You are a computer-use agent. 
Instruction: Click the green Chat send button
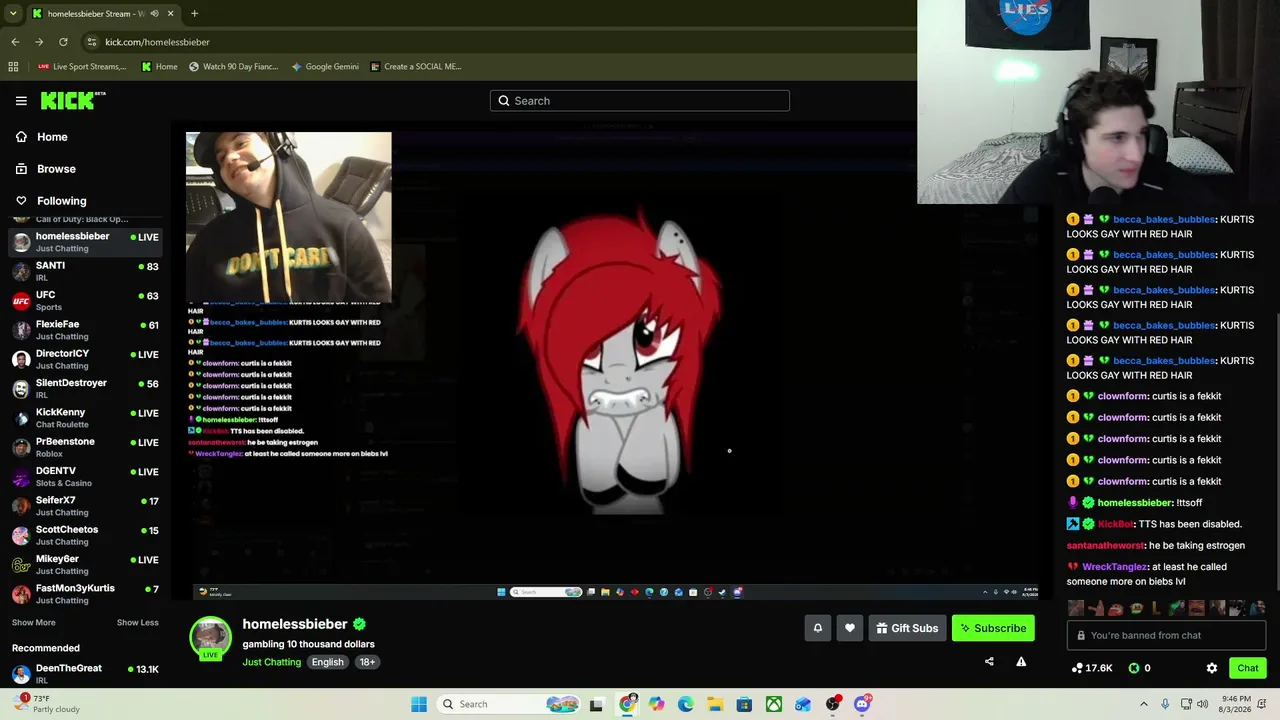pos(1248,668)
